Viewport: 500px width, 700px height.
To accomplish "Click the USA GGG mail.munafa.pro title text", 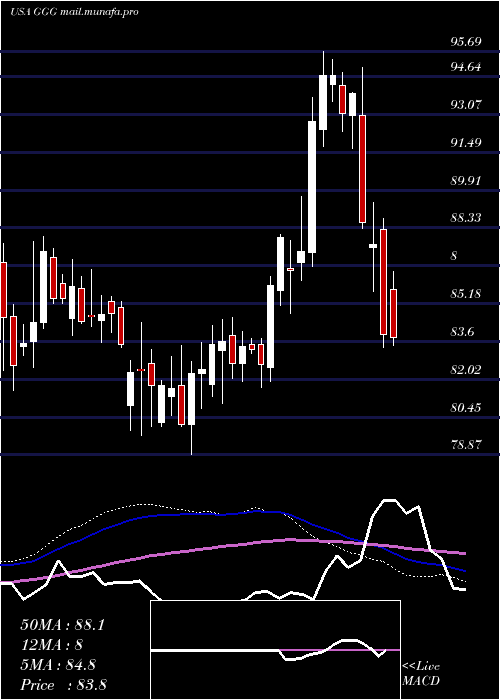I will click(x=74, y=12).
